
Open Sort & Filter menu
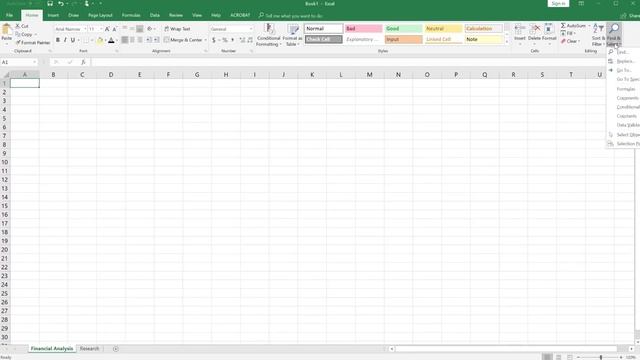[598, 35]
